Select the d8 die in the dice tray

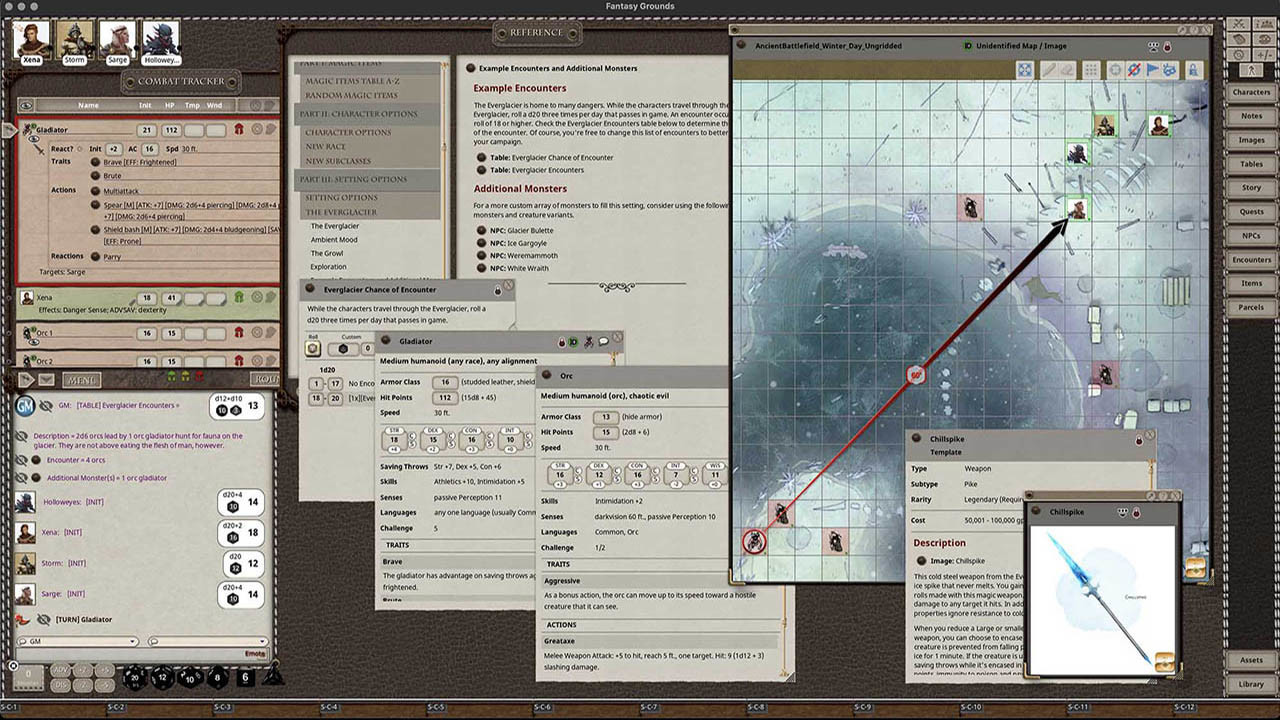click(x=218, y=678)
